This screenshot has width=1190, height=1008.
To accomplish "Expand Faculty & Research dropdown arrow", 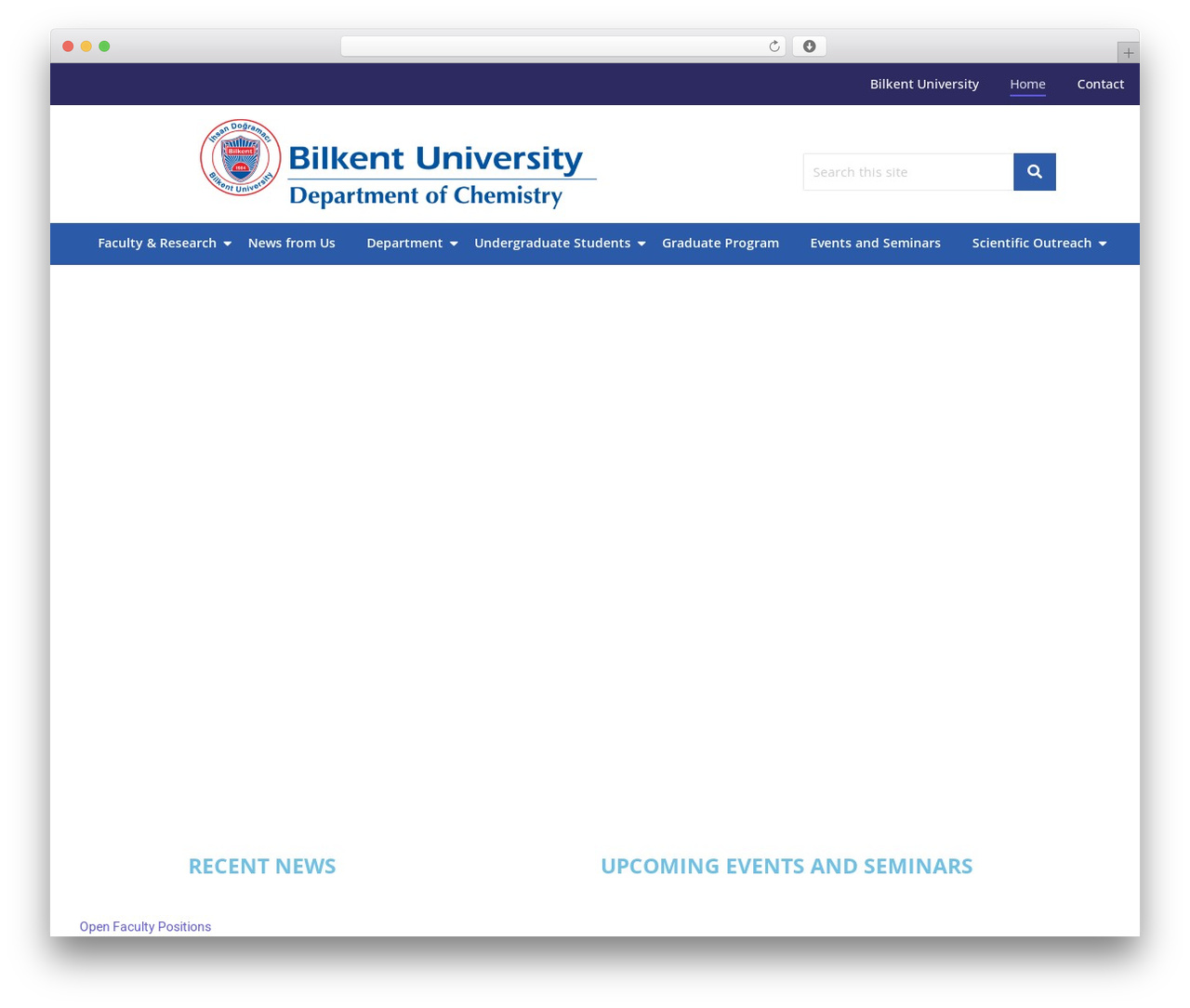I will coord(227,244).
